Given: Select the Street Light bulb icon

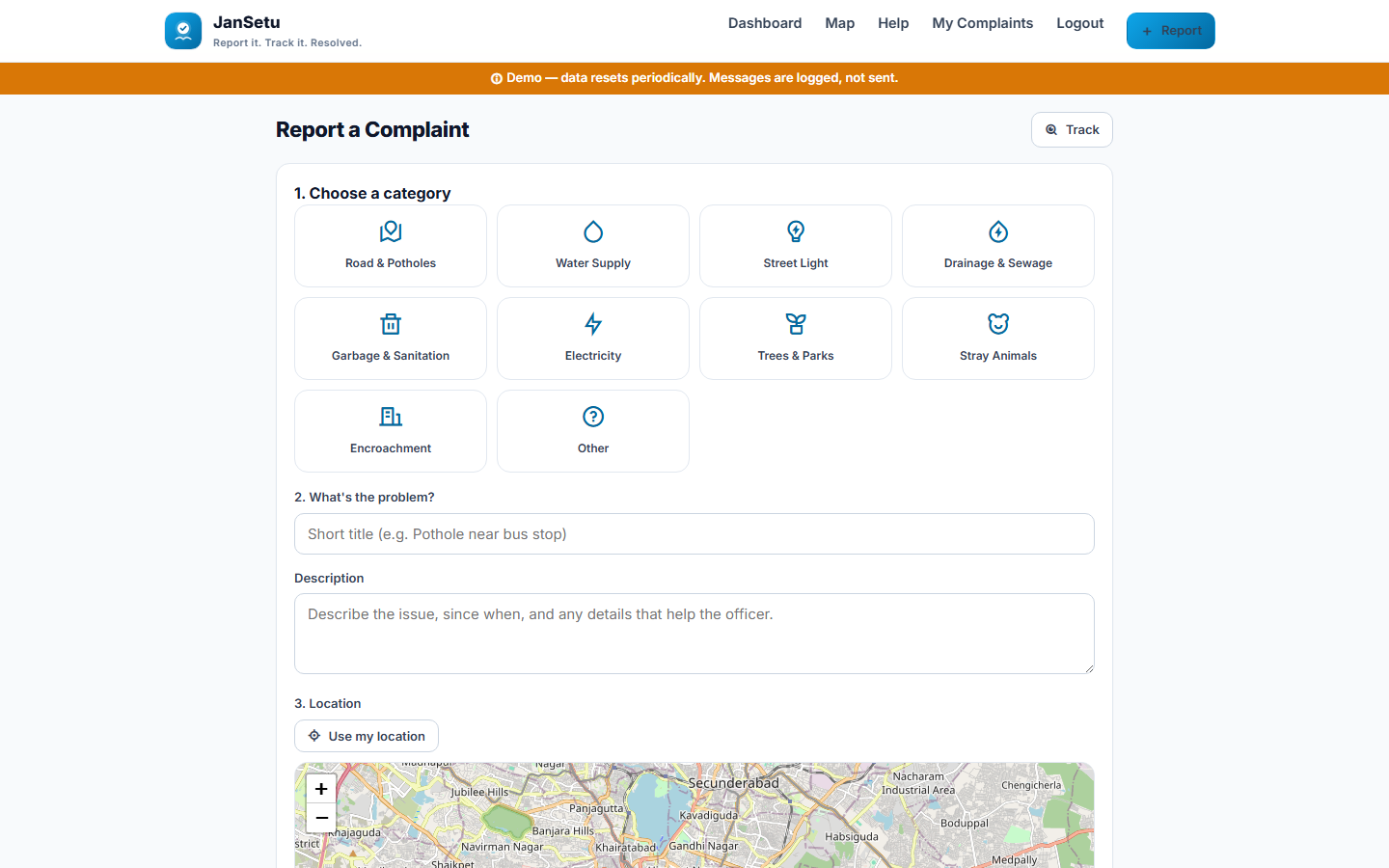Looking at the screenshot, I should pyautogui.click(x=796, y=231).
